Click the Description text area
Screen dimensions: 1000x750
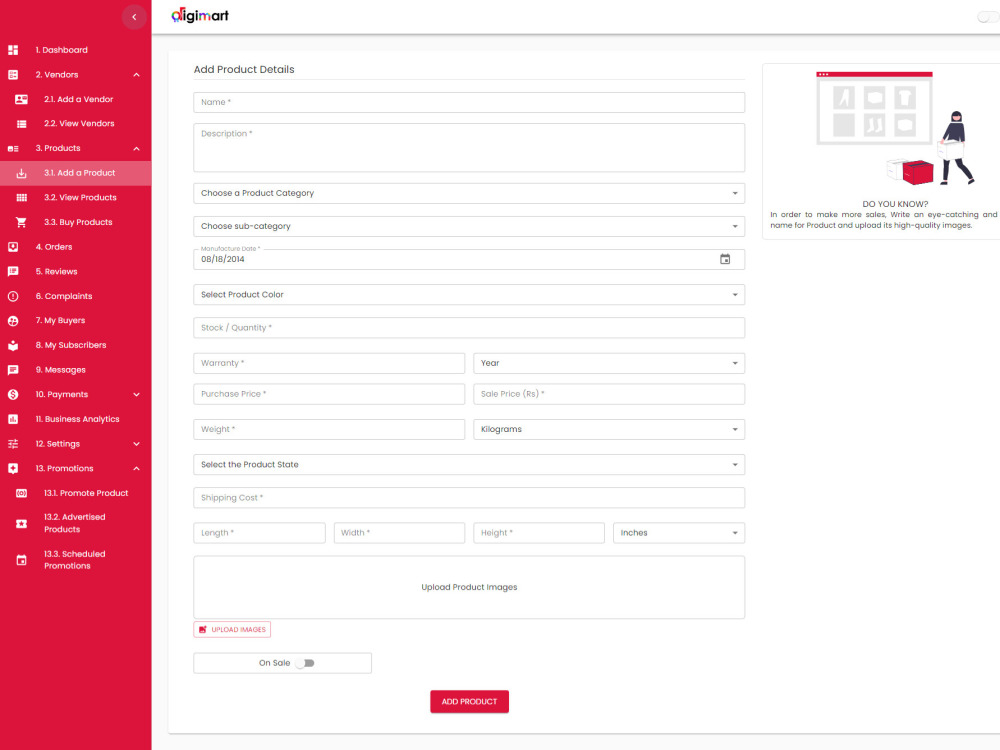click(x=469, y=148)
